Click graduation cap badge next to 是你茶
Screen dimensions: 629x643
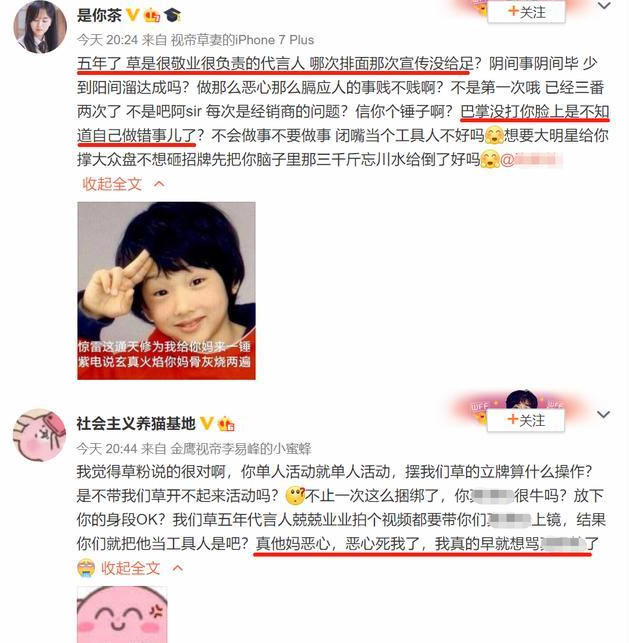point(172,16)
